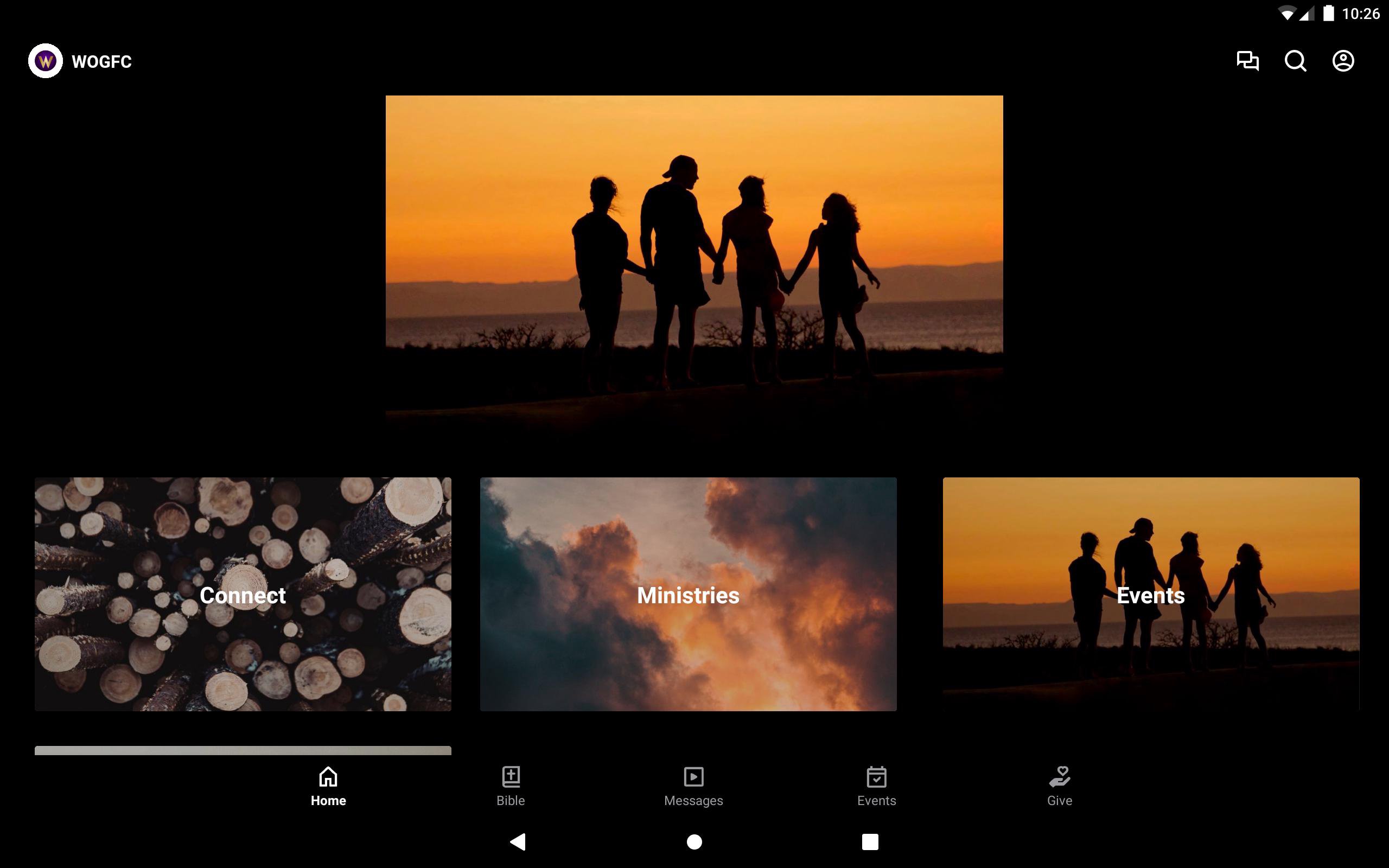1389x868 pixels.
Task: Tap the WOGFC title text
Action: (101, 61)
